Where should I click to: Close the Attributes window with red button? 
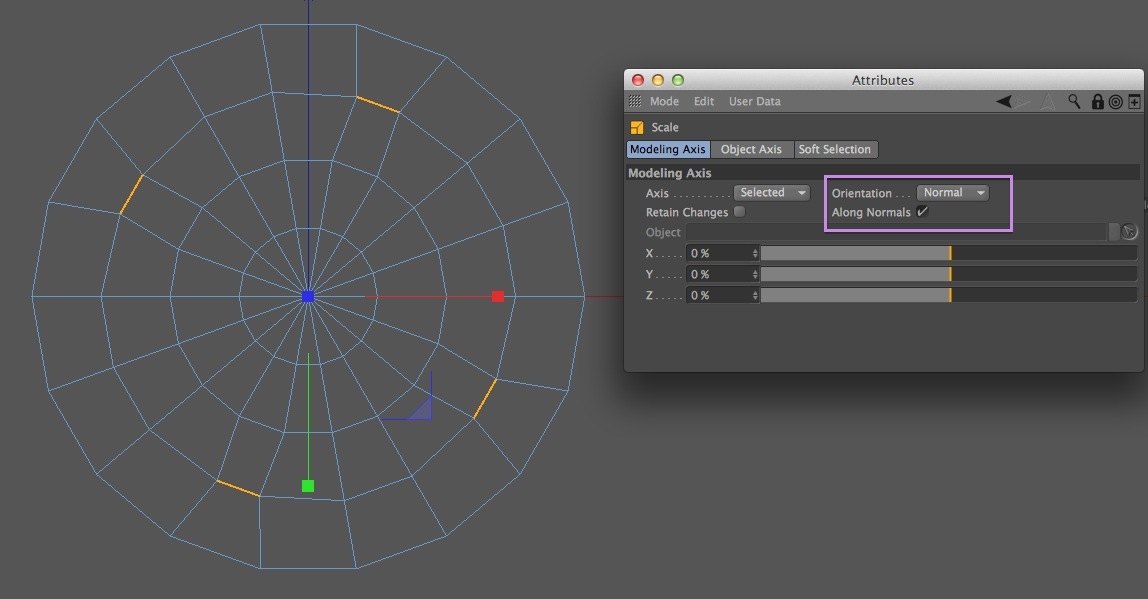click(x=638, y=80)
